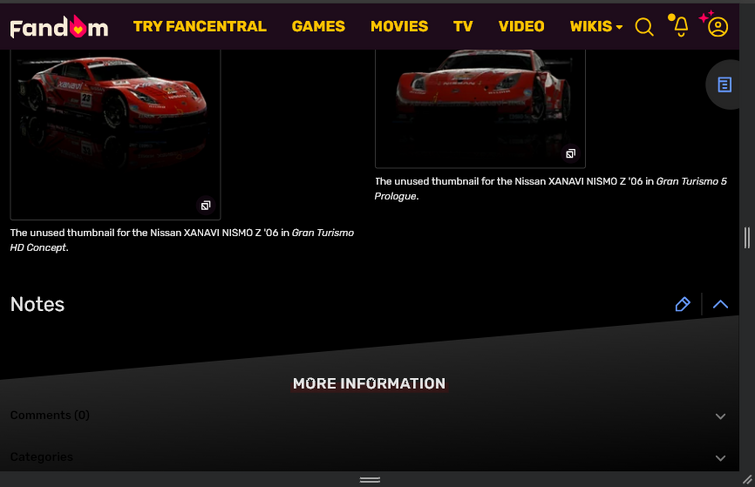Viewport: 755px width, 487px height.
Task: Enlarge the Gran Turismo 5 Prologue thumbnail
Action: [x=571, y=154]
